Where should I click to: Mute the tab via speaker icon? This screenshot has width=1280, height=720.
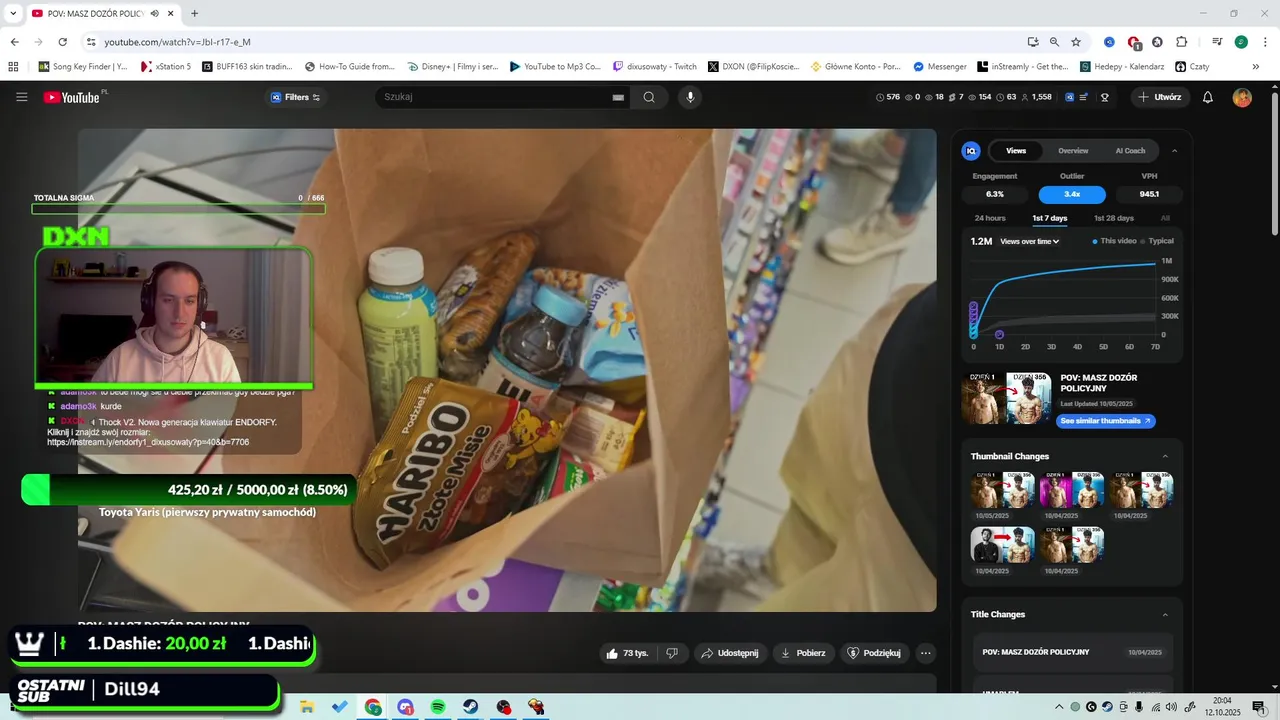154,13
